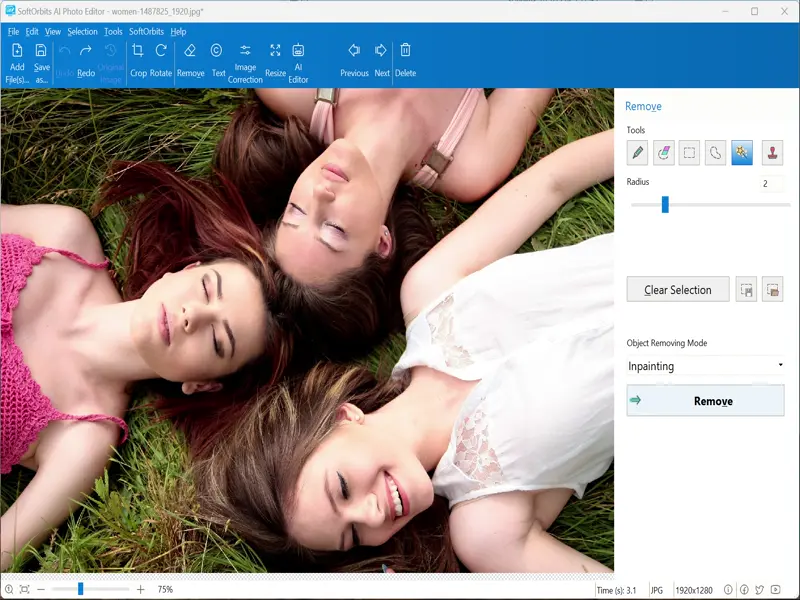Viewport: 800px width, 600px height.
Task: Go to the Previous image
Action: tap(354, 61)
